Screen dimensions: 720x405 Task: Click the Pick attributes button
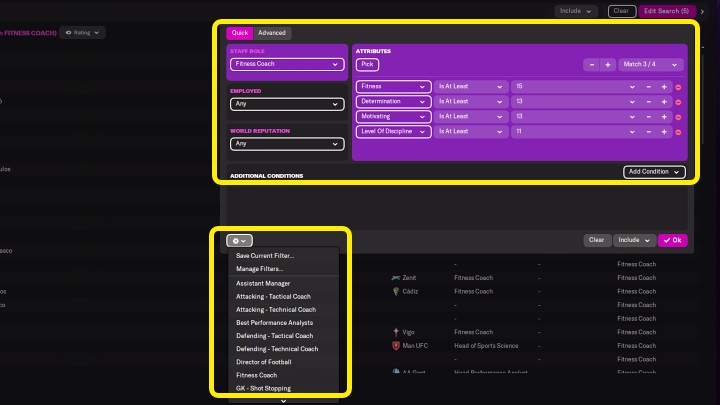pyautogui.click(x=367, y=64)
